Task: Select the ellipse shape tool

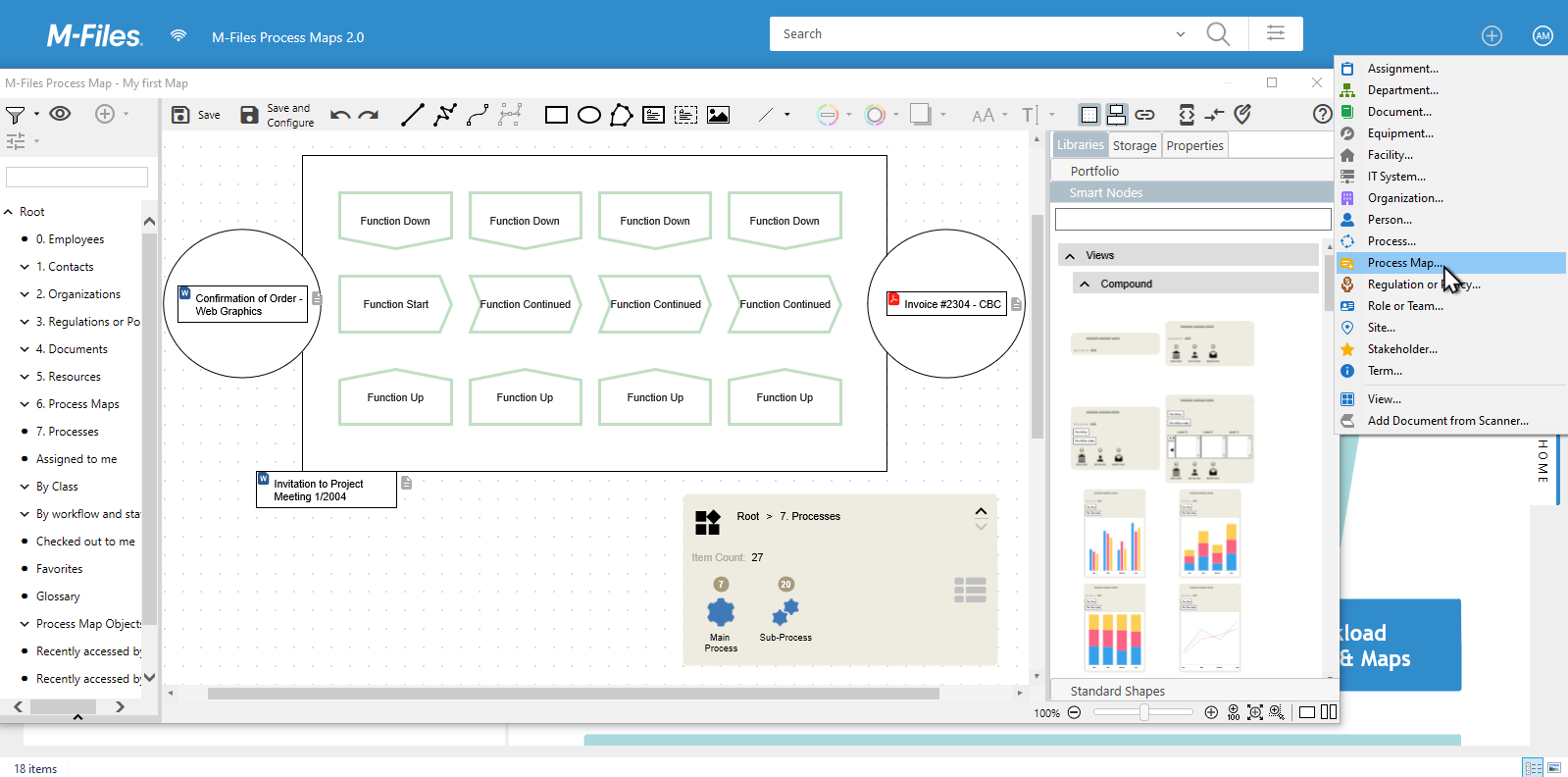Action: [x=588, y=115]
